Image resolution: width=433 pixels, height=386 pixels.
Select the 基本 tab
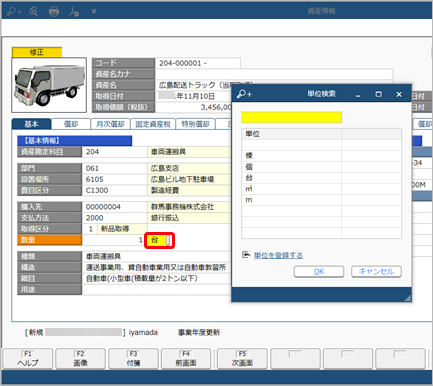click(31, 124)
